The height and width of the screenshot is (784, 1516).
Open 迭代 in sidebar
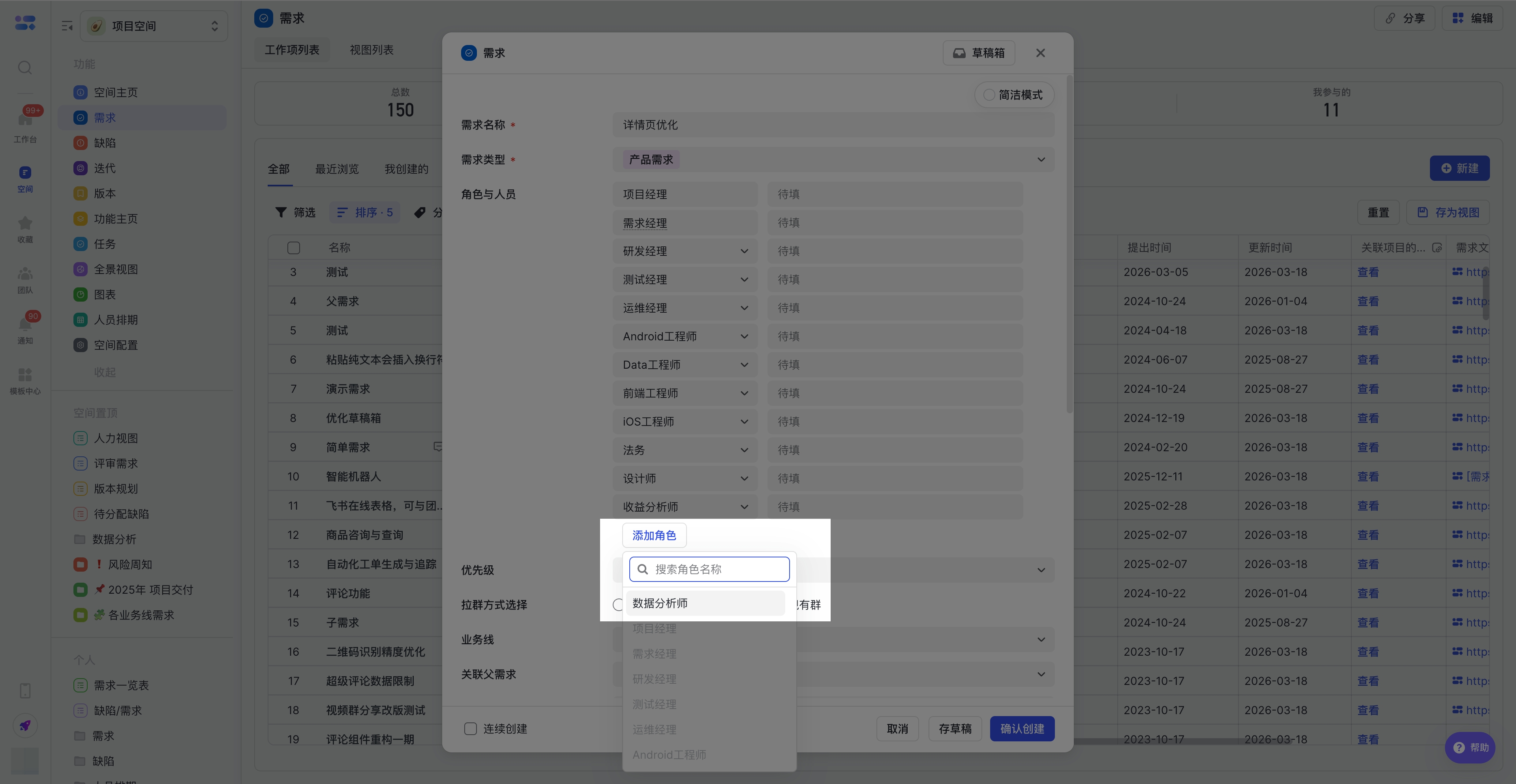click(143, 168)
